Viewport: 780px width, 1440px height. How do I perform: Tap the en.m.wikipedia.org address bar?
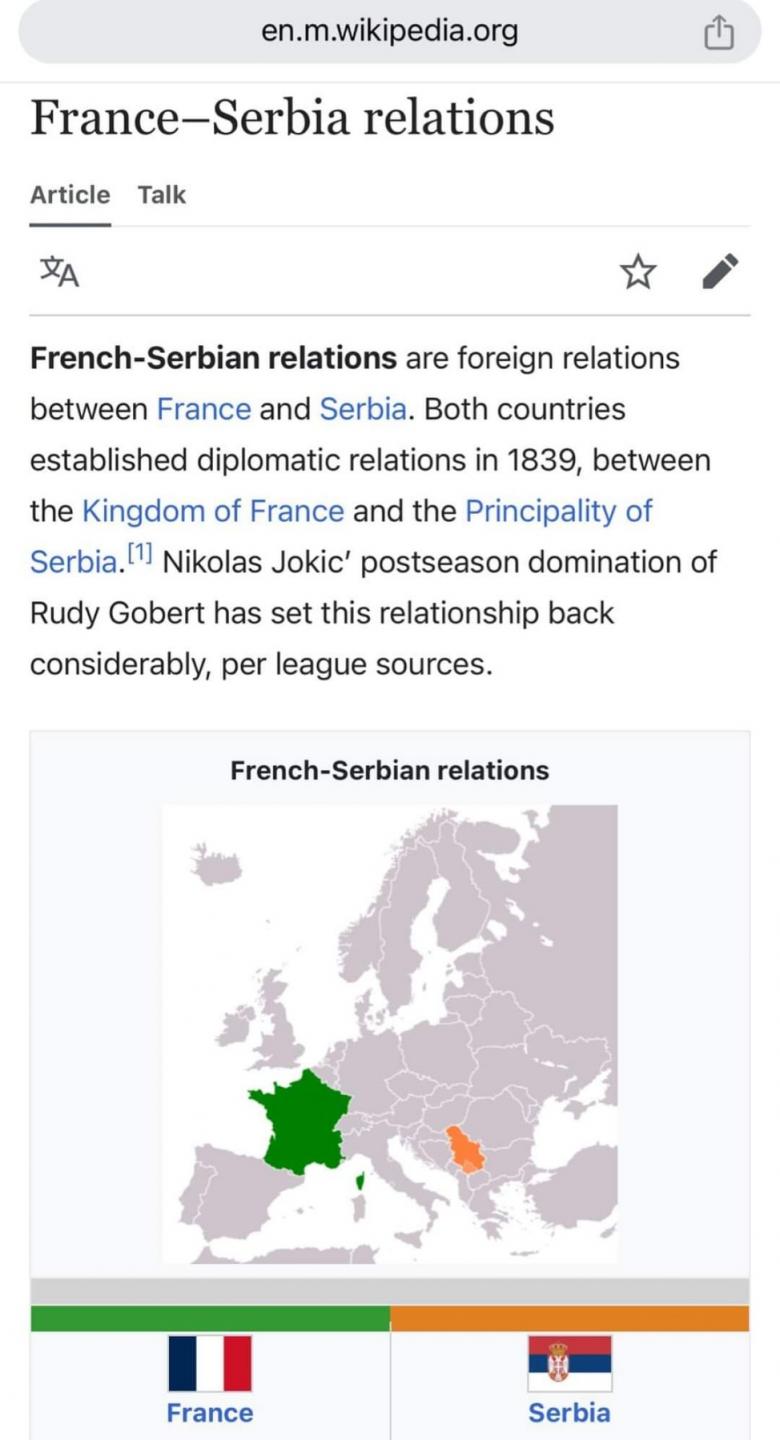[390, 32]
